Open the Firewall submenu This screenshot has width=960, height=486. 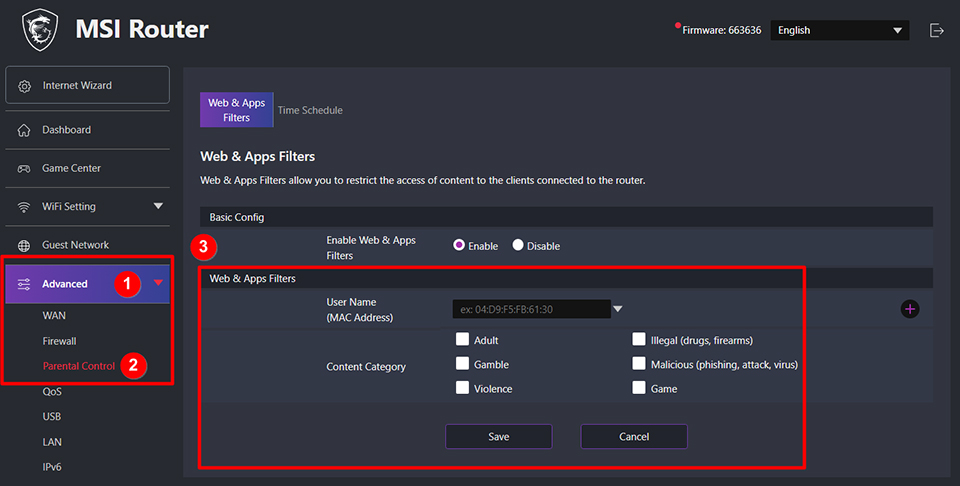point(59,341)
